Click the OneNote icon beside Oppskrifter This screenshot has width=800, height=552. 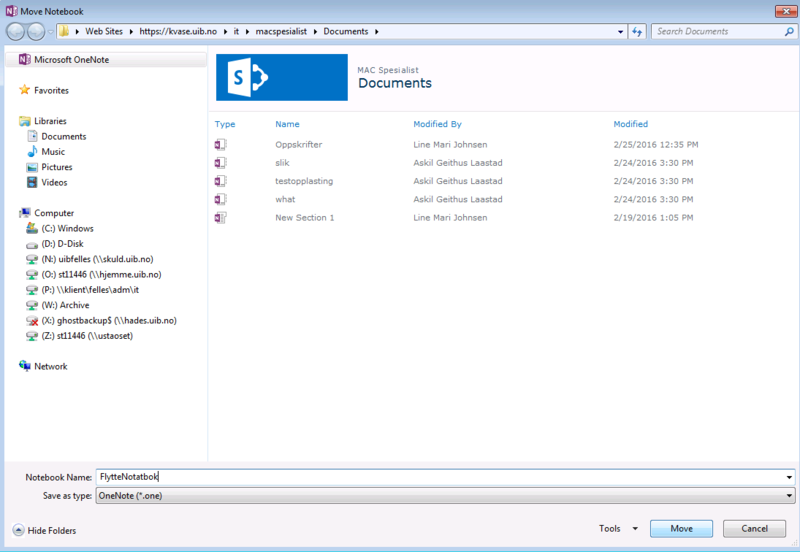click(221, 145)
